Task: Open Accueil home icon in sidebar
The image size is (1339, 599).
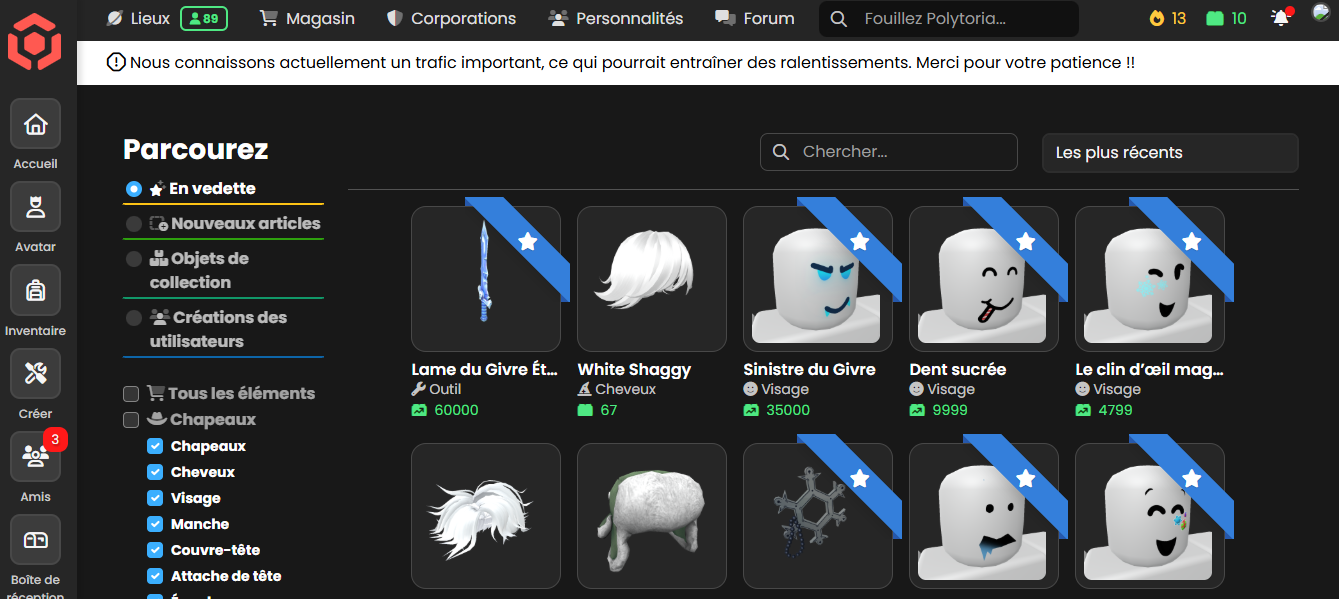Action: (x=36, y=125)
